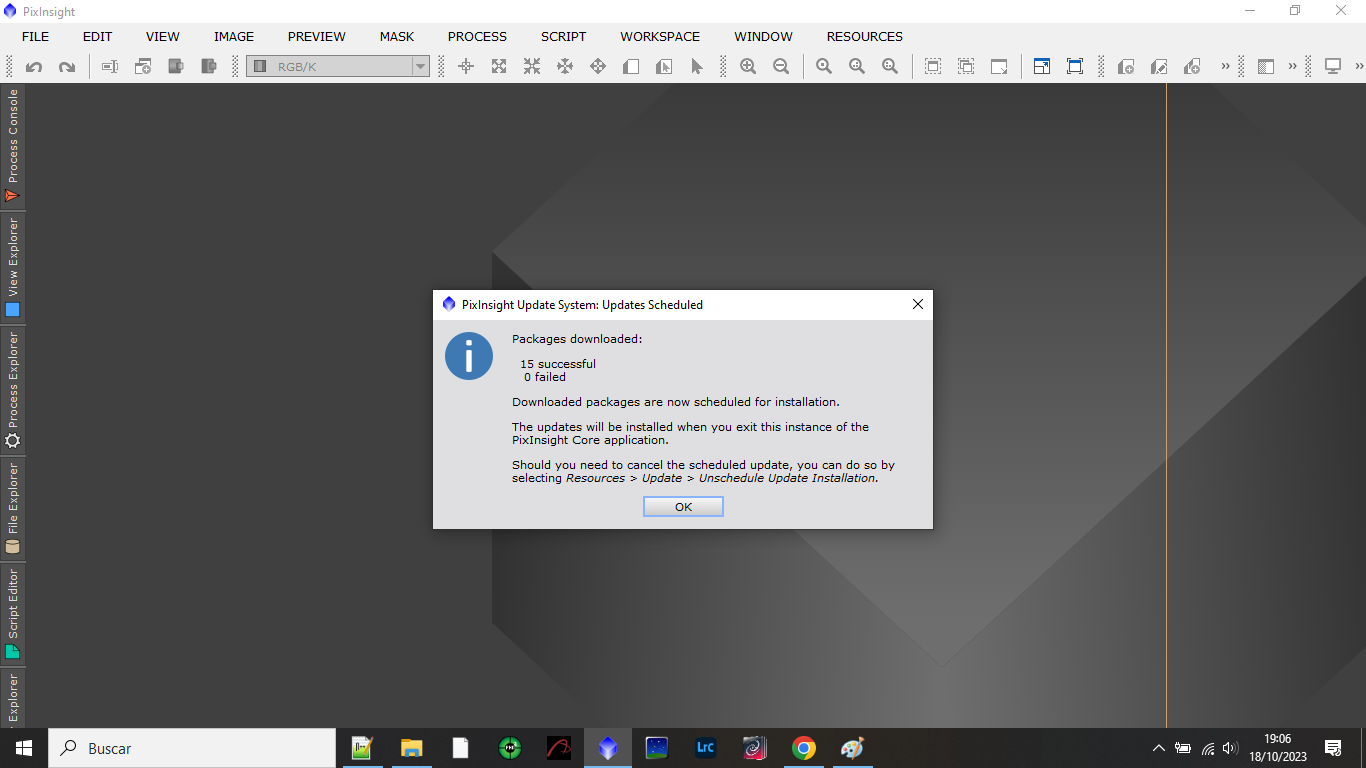This screenshot has width=1366, height=768.
Task: Open the FILE menu
Action: (35, 37)
